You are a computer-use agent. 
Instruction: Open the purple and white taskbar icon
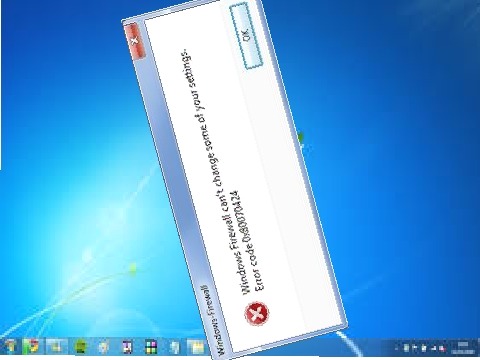[127, 347]
